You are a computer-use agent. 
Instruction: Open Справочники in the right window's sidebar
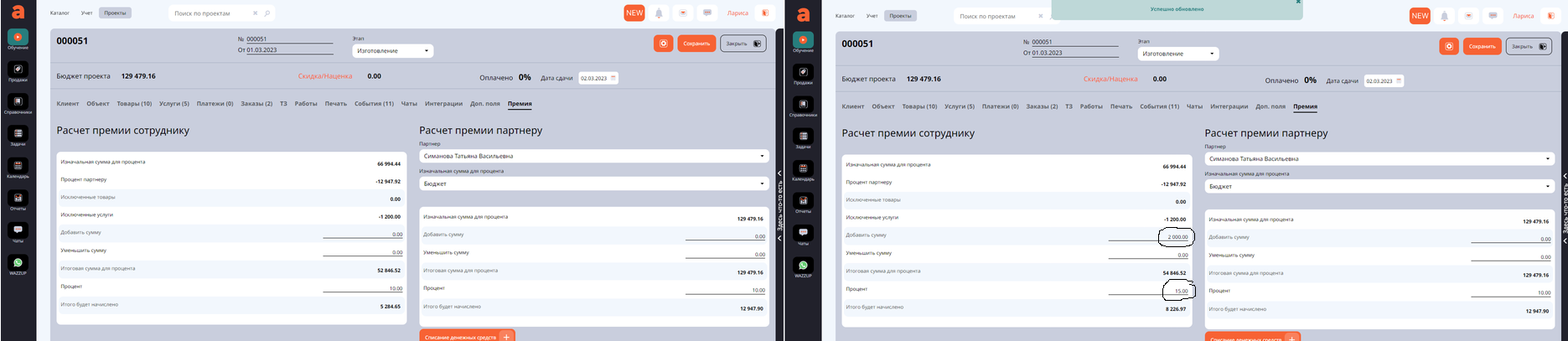[803, 105]
